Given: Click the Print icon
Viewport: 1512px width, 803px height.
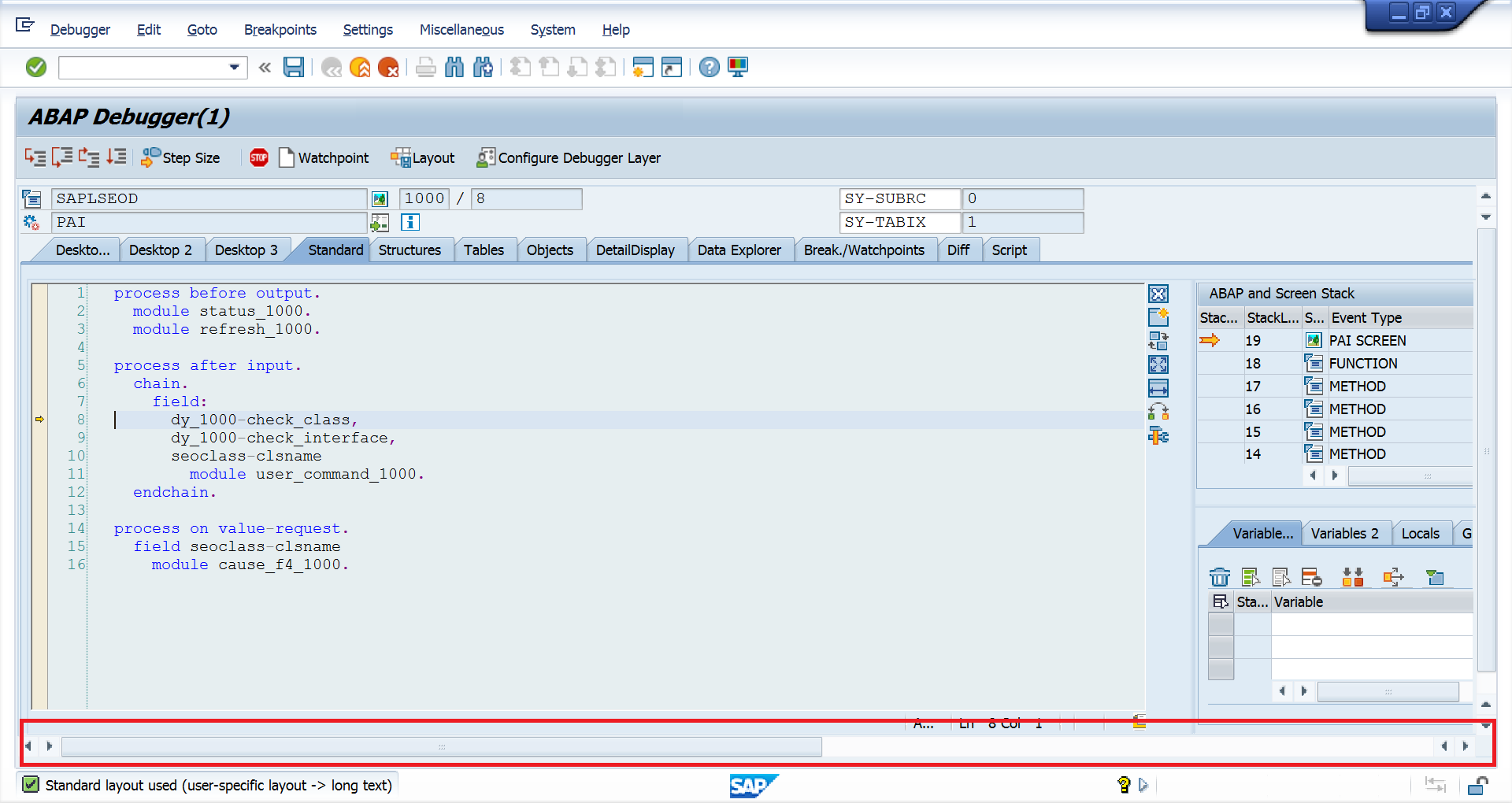Looking at the screenshot, I should pyautogui.click(x=425, y=68).
